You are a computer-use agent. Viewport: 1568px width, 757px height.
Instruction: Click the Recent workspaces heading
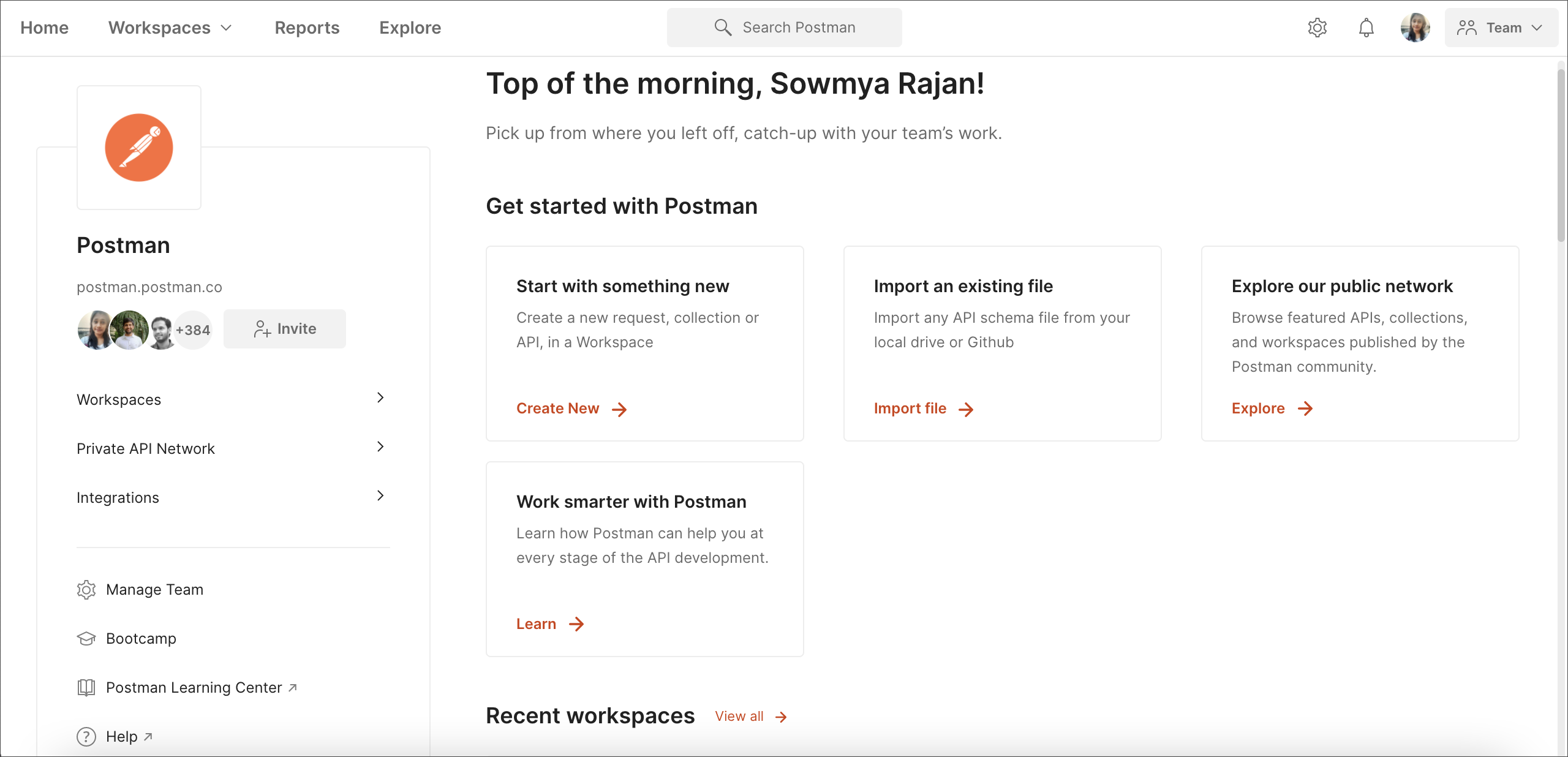(x=590, y=716)
